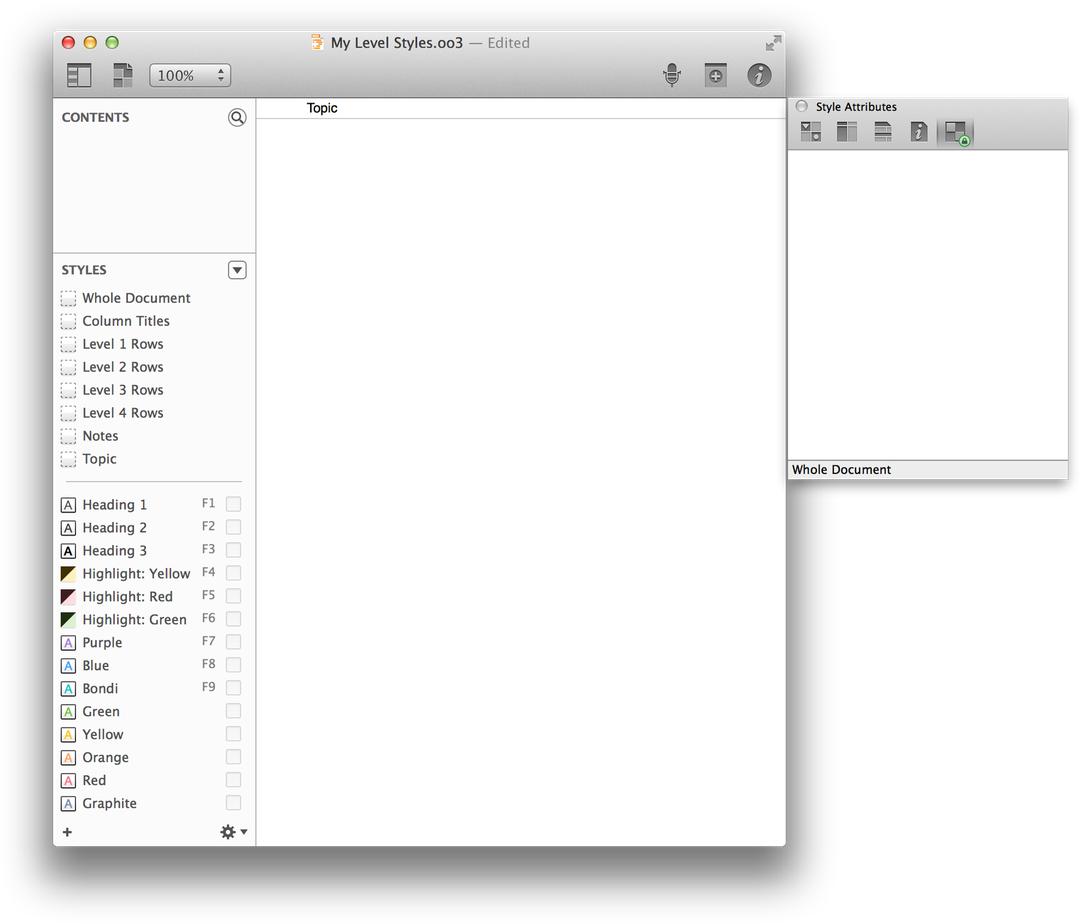Click the Graphite style icon

coord(68,804)
